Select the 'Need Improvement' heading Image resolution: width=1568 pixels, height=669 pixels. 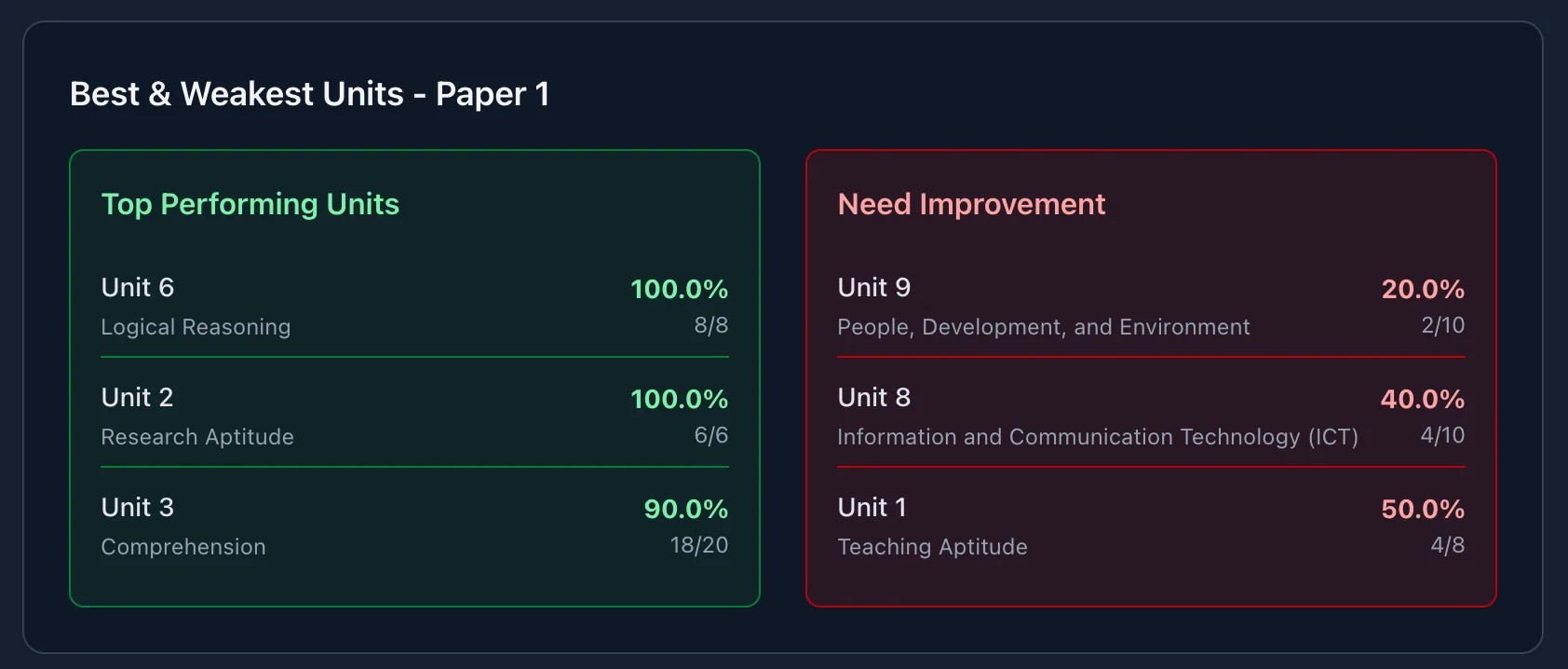pos(971,204)
